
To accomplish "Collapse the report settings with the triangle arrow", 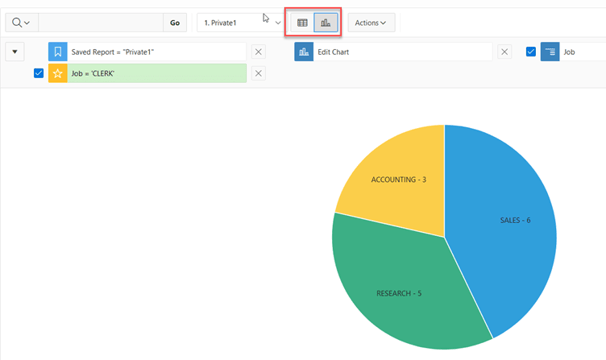I will tap(15, 52).
